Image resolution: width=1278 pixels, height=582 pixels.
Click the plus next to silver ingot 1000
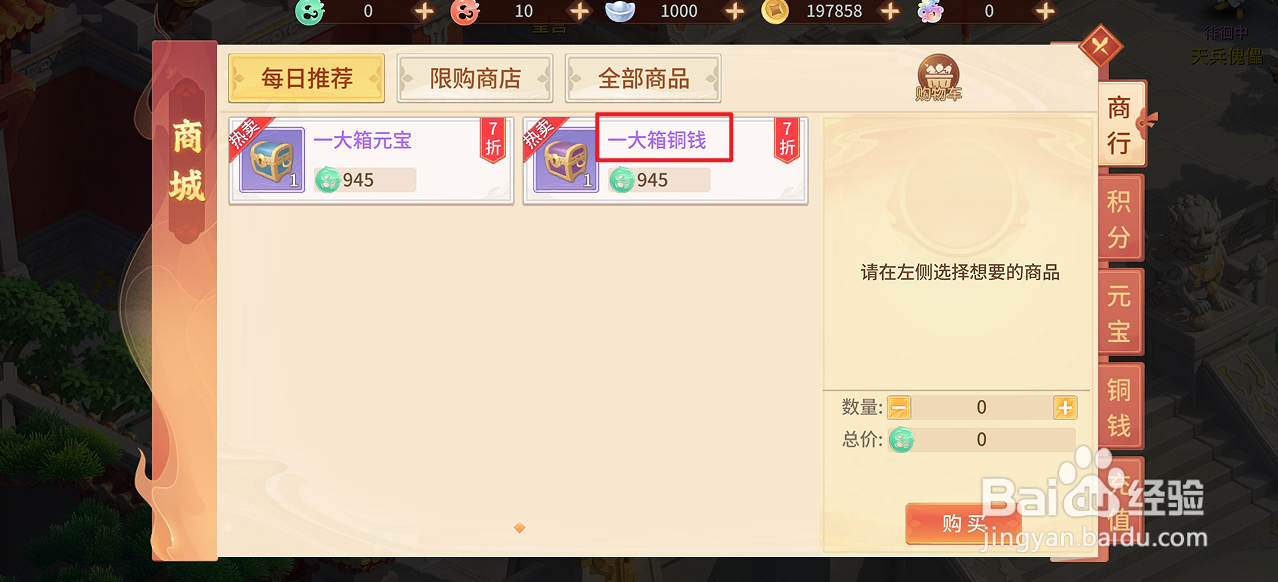point(735,11)
